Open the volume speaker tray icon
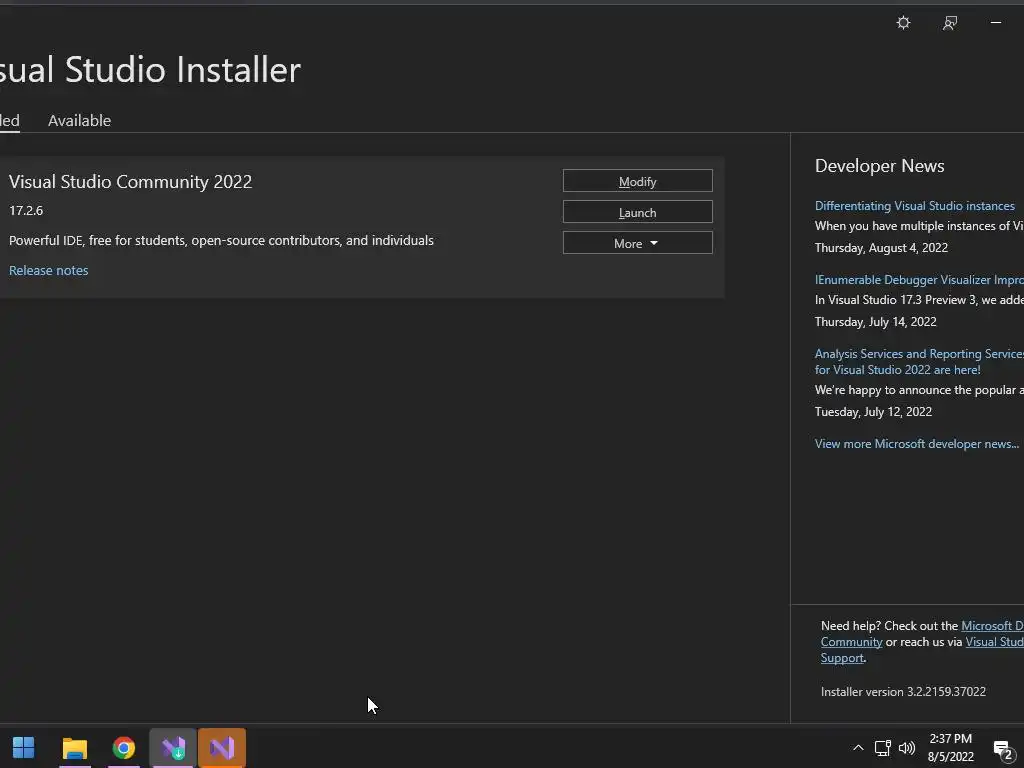The width and height of the screenshot is (1024, 768). 906,748
